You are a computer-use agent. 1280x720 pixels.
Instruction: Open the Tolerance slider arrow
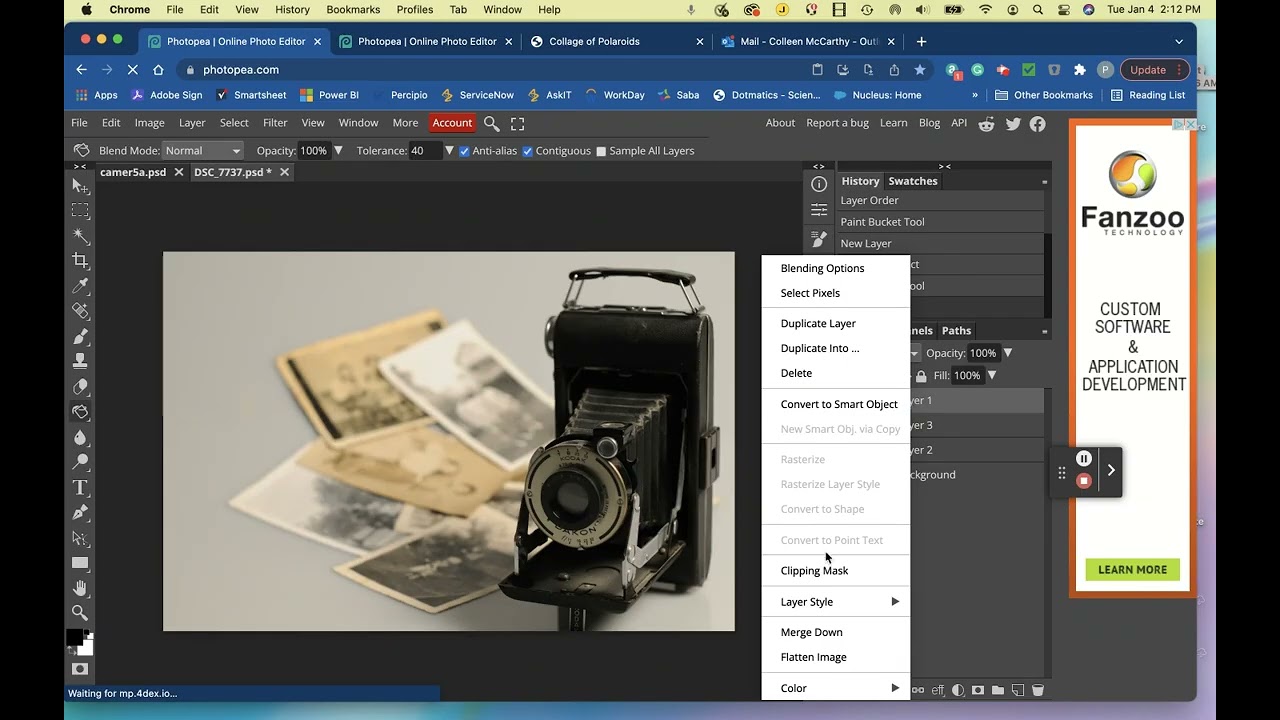coord(449,151)
